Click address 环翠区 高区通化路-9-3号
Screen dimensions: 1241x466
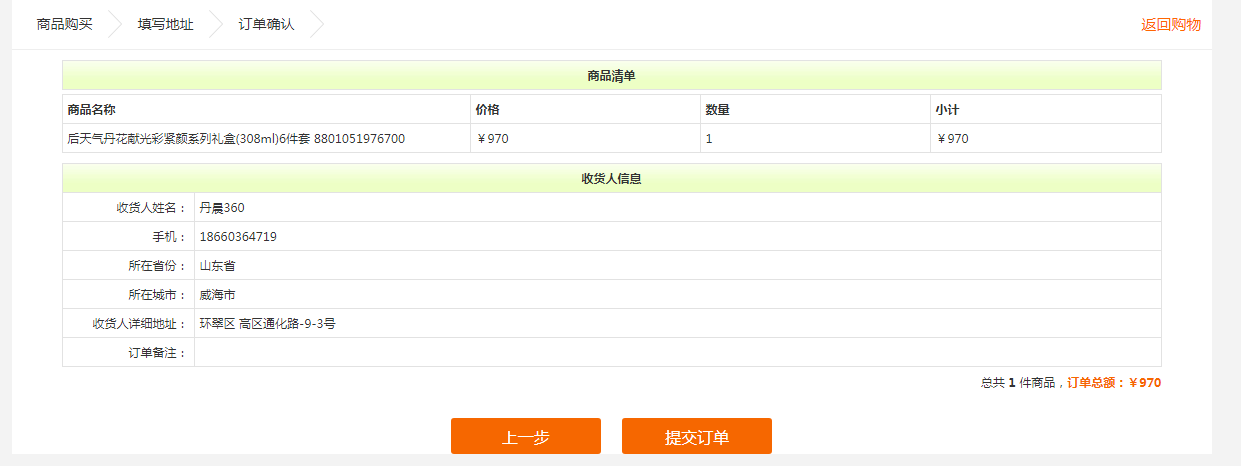coord(267,324)
